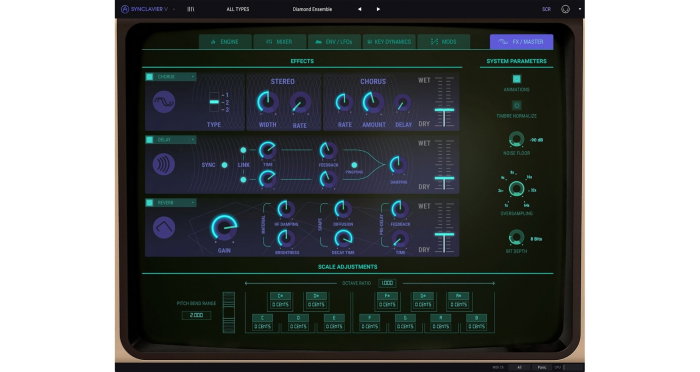Toggle the Reverb effect on/off checkbox
The image size is (700, 372).
coord(150,203)
